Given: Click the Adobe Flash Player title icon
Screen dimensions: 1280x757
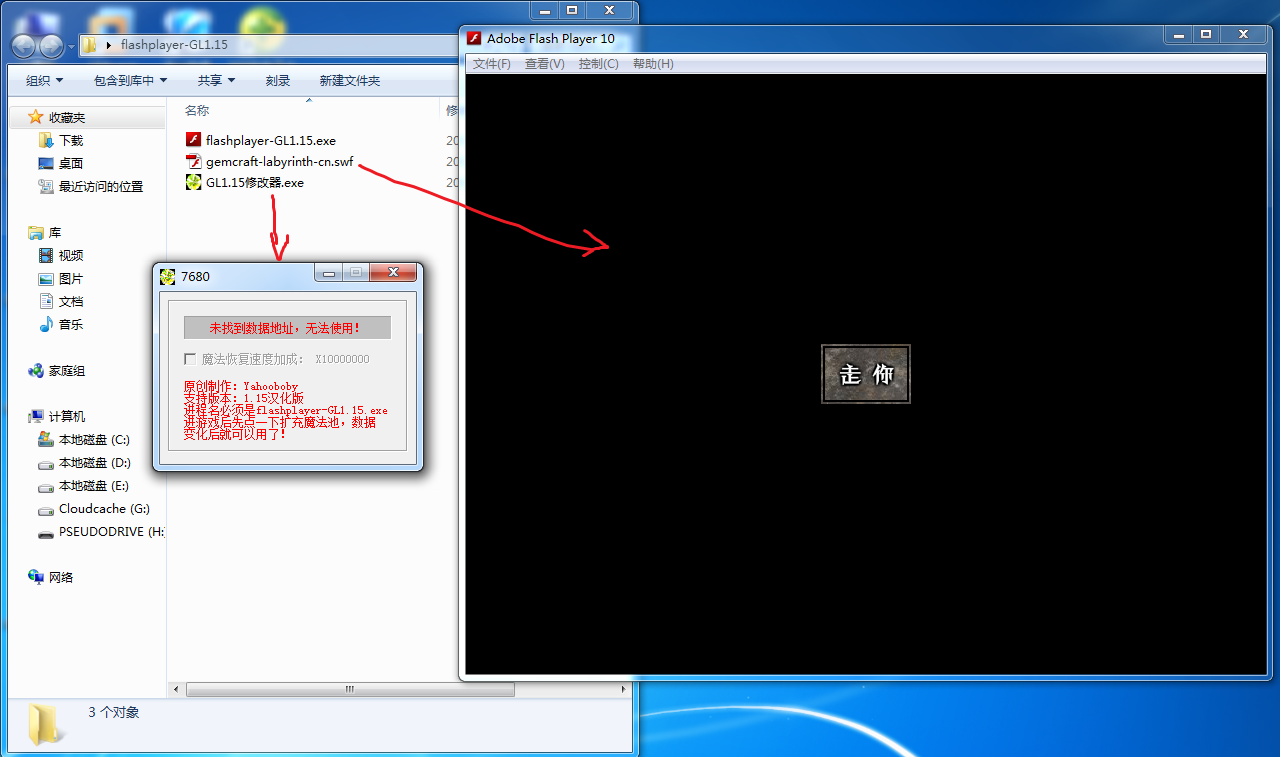Looking at the screenshot, I should [x=475, y=38].
